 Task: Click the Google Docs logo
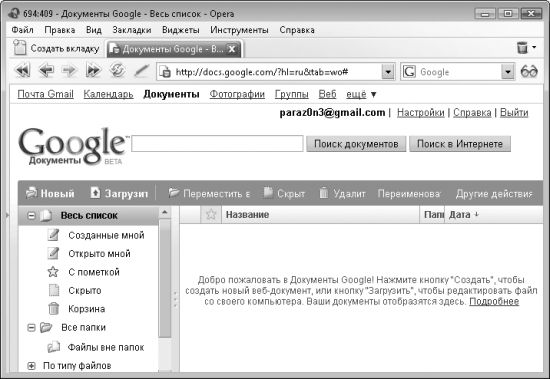(73, 146)
